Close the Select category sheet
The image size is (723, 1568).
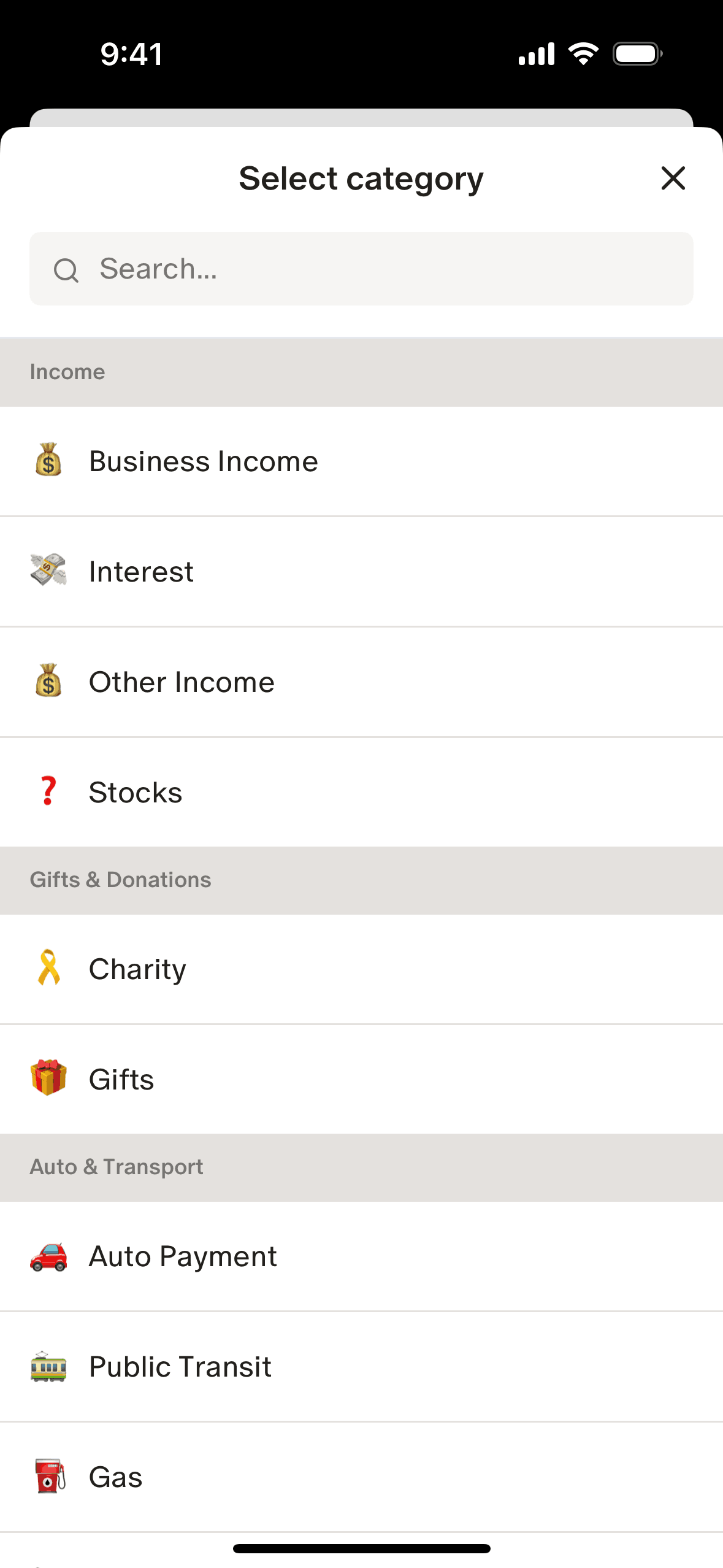pyautogui.click(x=673, y=179)
